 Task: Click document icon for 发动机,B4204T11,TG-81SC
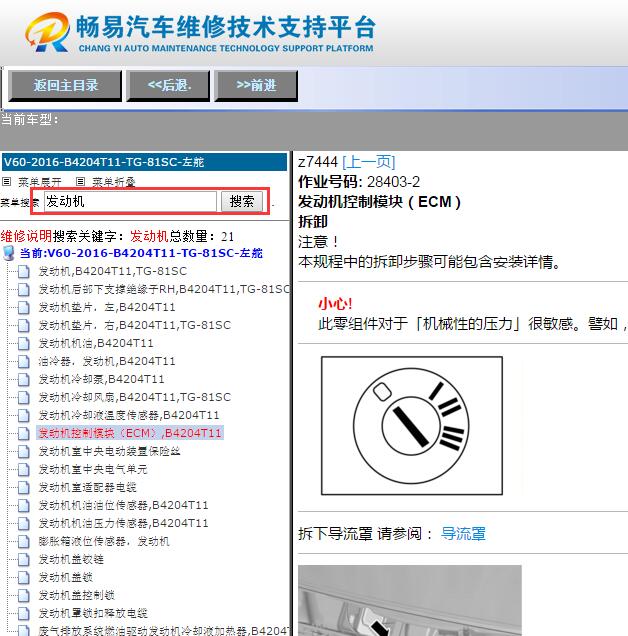point(24,271)
